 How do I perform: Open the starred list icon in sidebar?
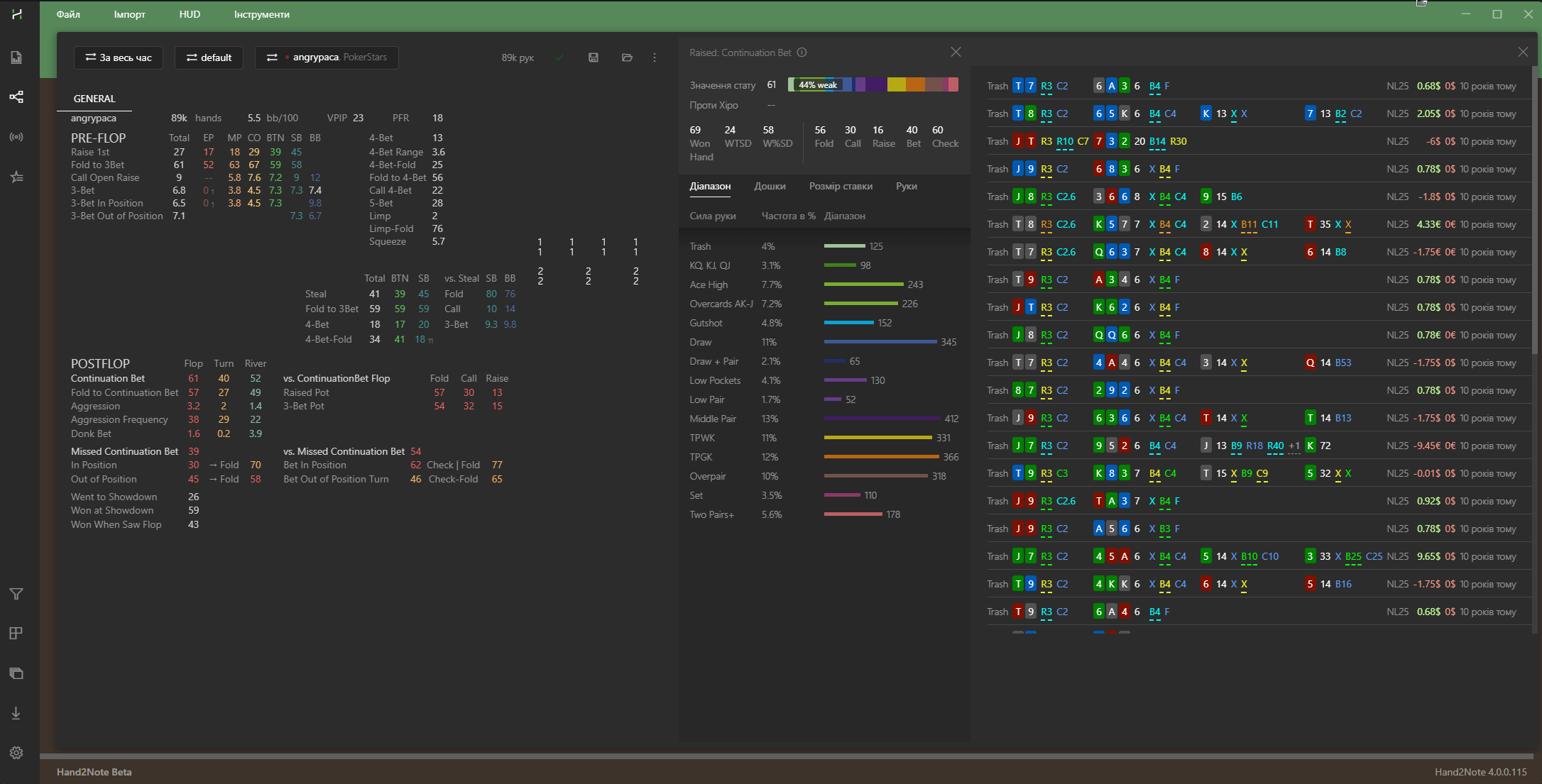(16, 177)
